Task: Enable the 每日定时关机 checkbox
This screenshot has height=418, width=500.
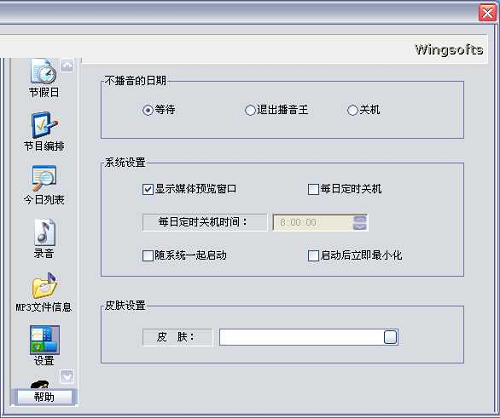Action: coord(313,189)
